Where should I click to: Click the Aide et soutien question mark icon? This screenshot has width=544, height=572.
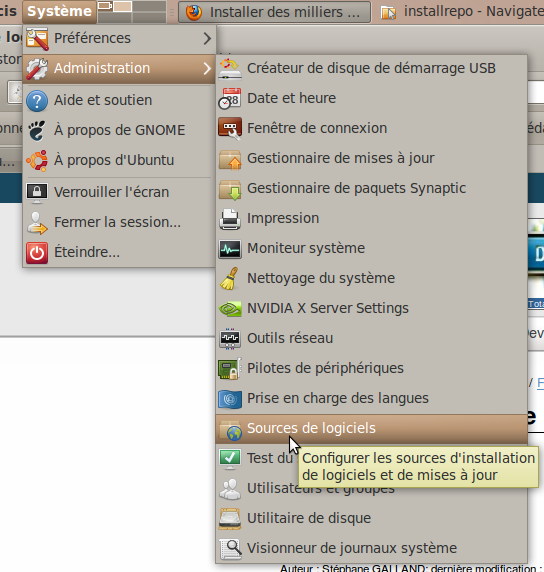pos(37,101)
